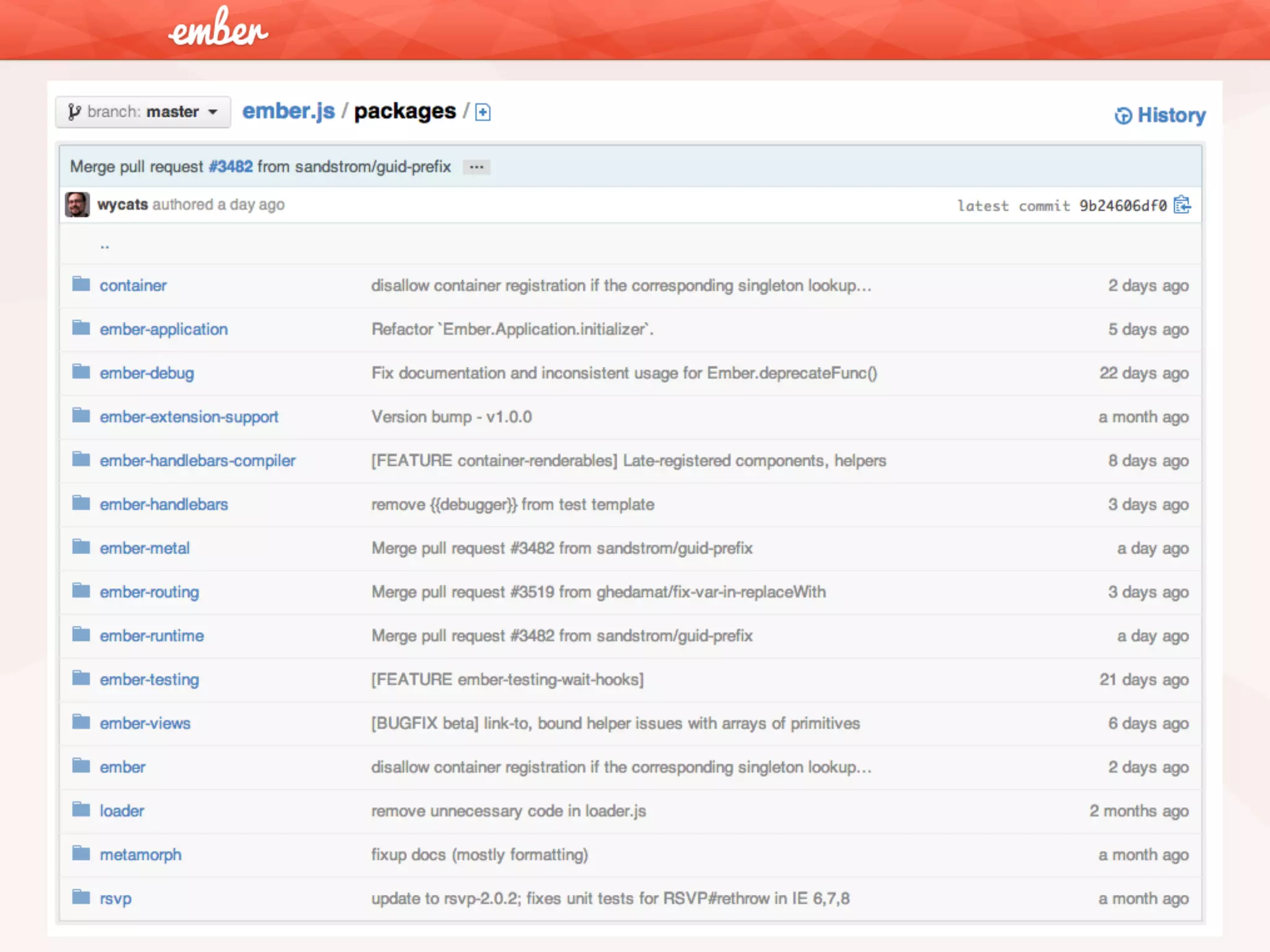Click the ember logo in header
This screenshot has height=952, width=1270.
coord(218,29)
